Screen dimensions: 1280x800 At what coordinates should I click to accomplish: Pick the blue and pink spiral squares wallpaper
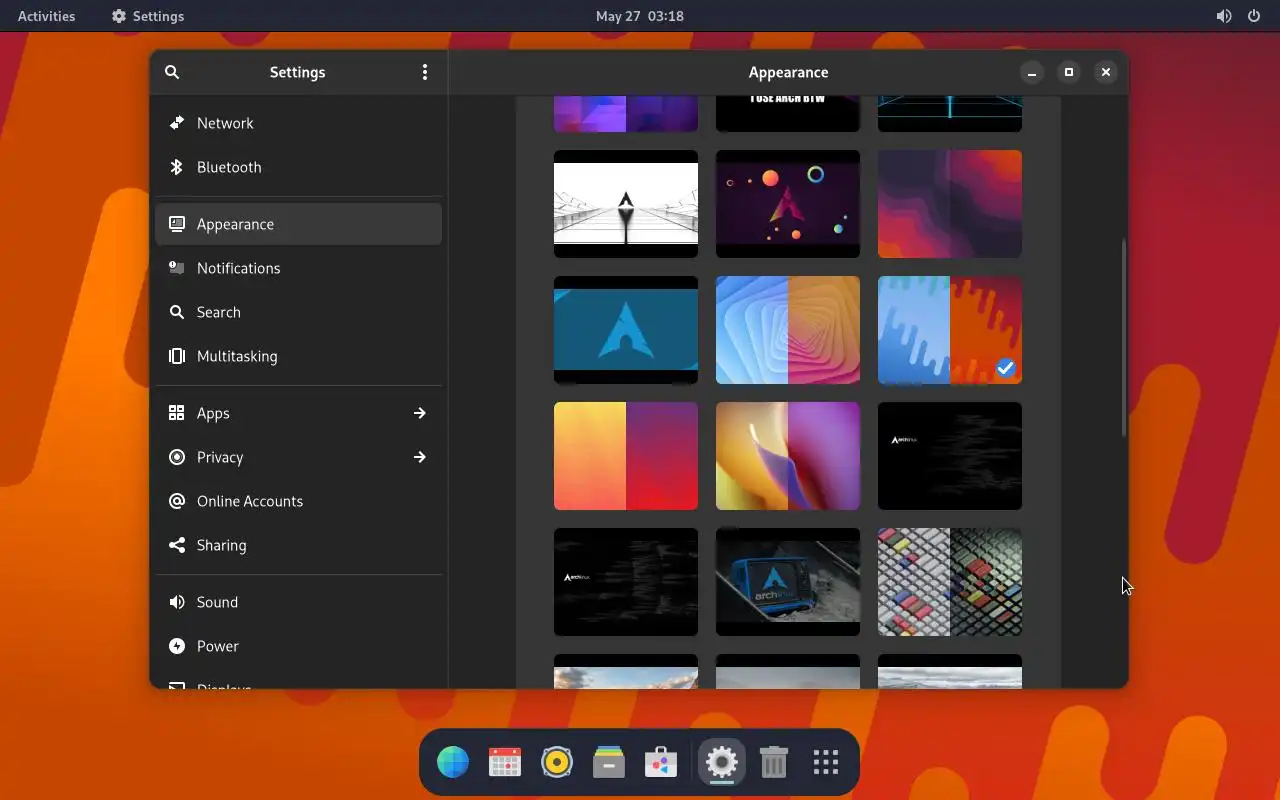click(x=788, y=330)
